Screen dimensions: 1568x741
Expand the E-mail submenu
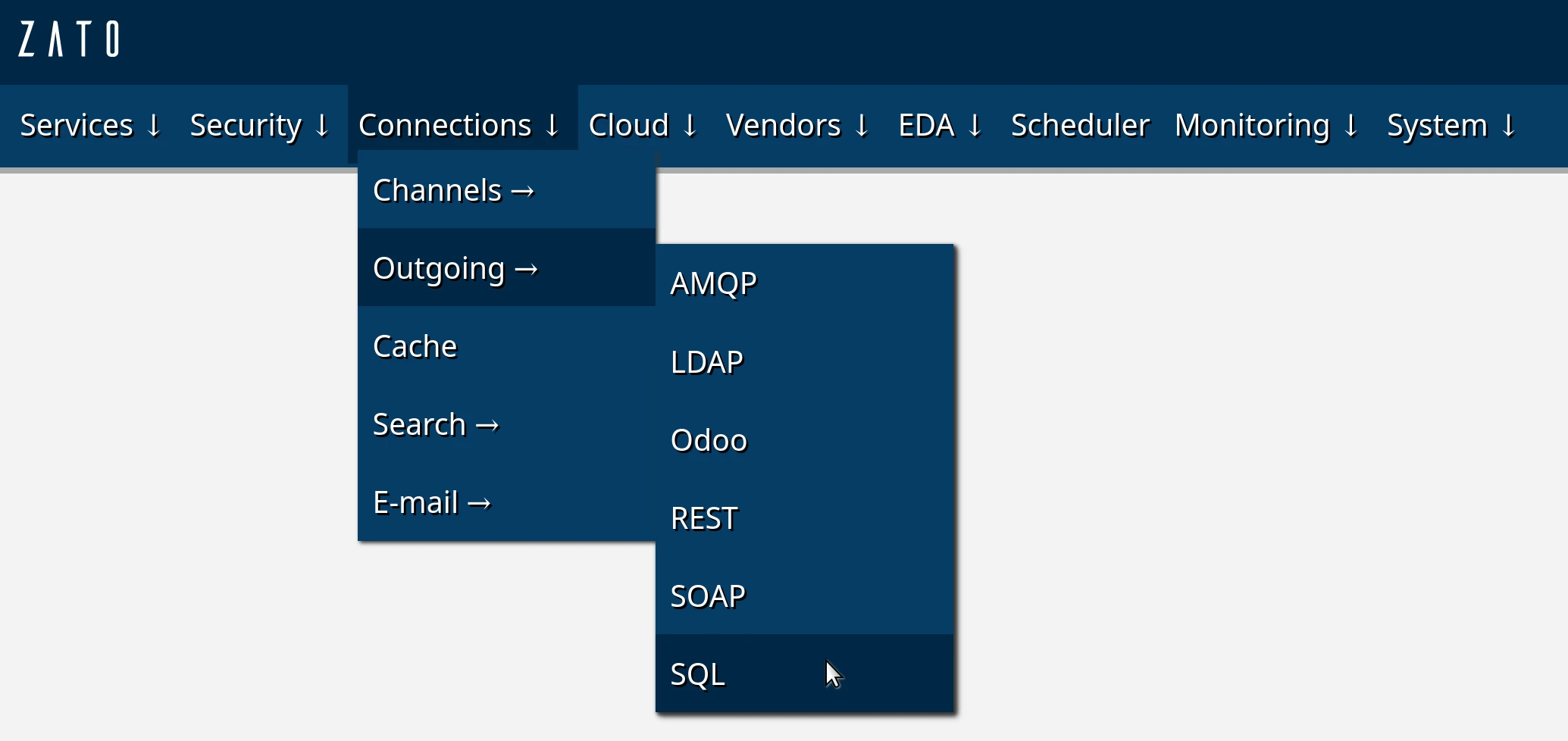[432, 503]
